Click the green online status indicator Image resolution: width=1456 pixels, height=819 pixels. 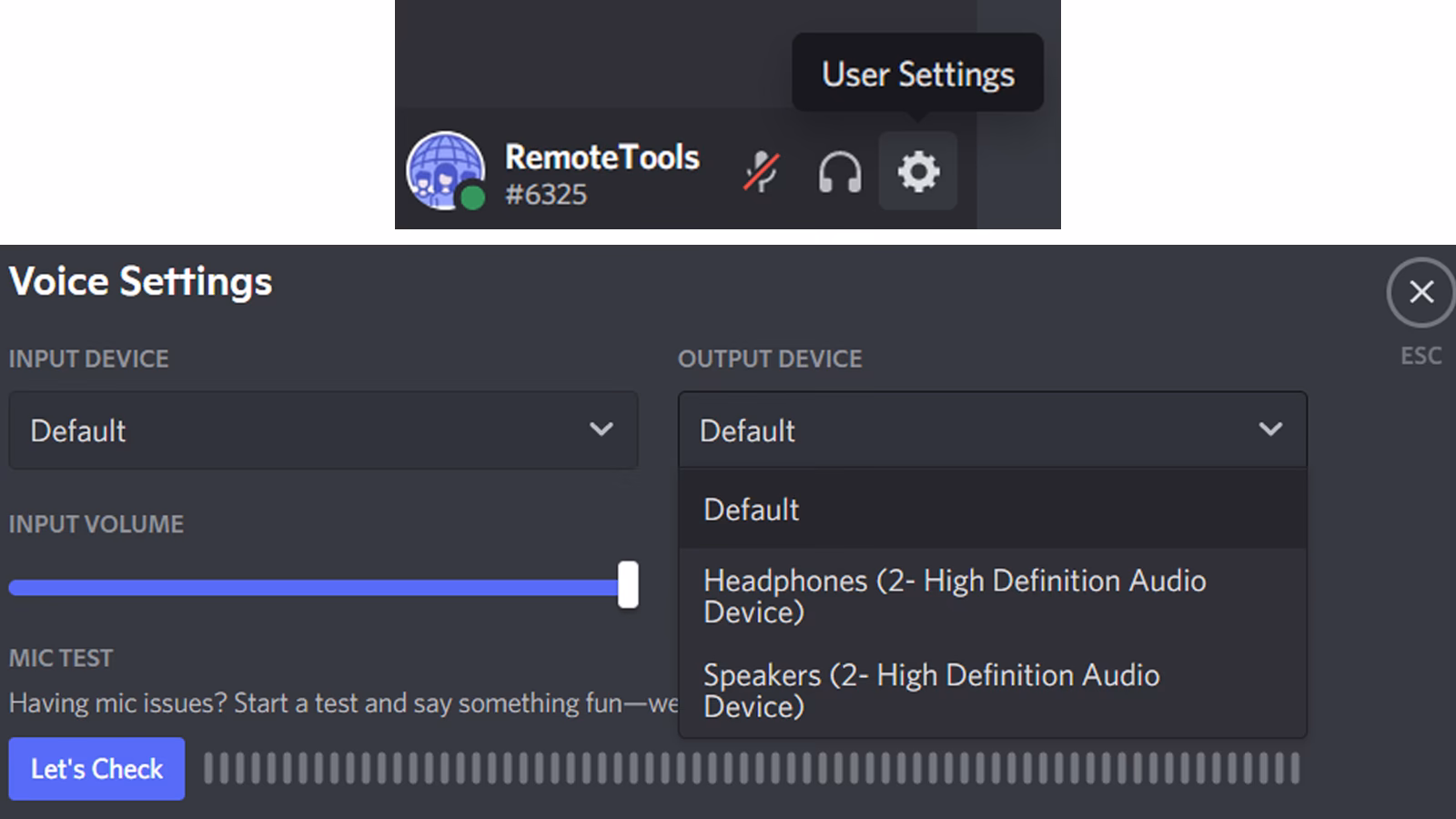coord(471,196)
